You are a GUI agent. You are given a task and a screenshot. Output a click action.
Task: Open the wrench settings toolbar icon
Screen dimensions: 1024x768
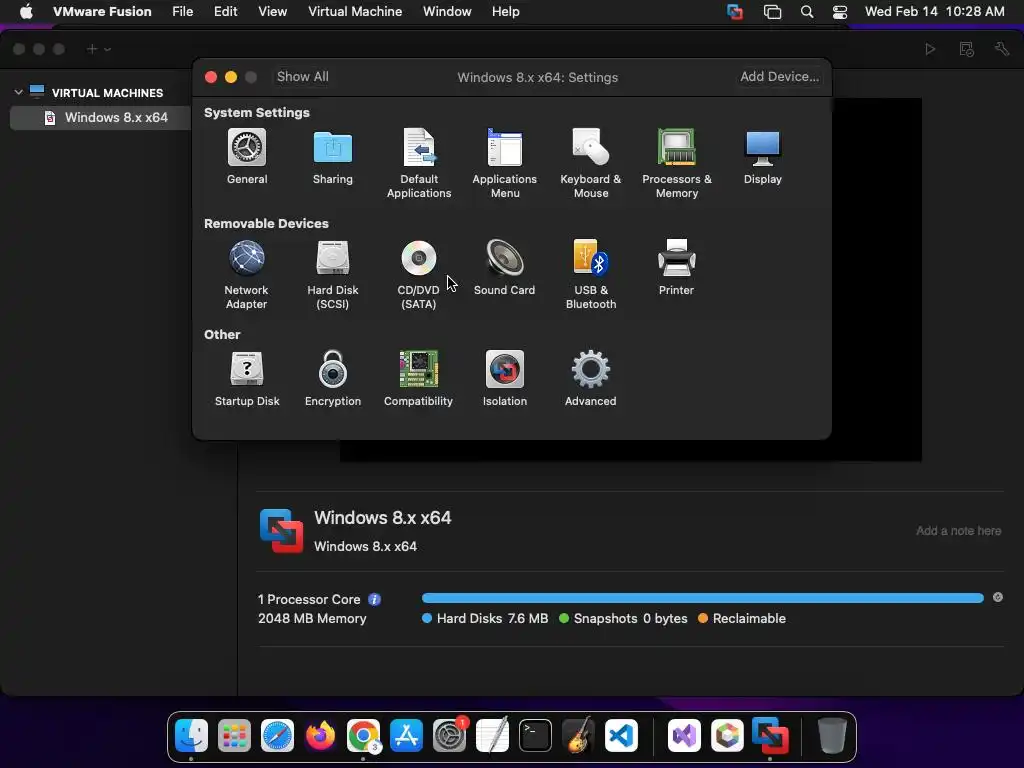(1002, 49)
